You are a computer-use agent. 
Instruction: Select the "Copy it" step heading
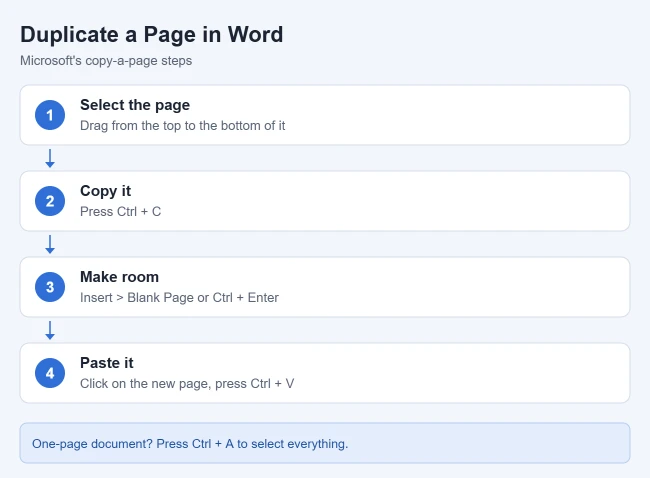[x=105, y=191]
